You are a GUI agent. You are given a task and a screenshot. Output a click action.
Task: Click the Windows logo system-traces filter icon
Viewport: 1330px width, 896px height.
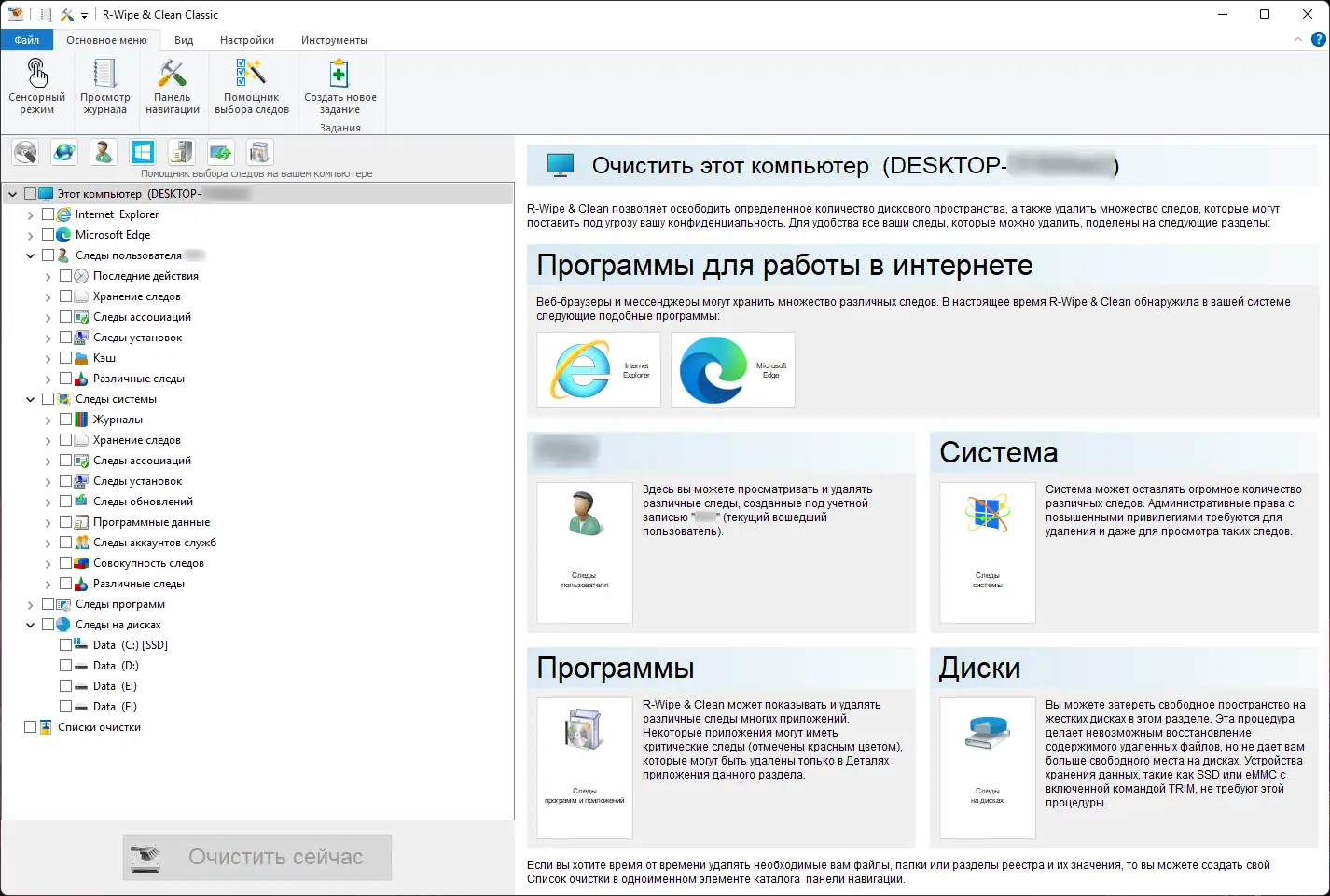coord(142,152)
